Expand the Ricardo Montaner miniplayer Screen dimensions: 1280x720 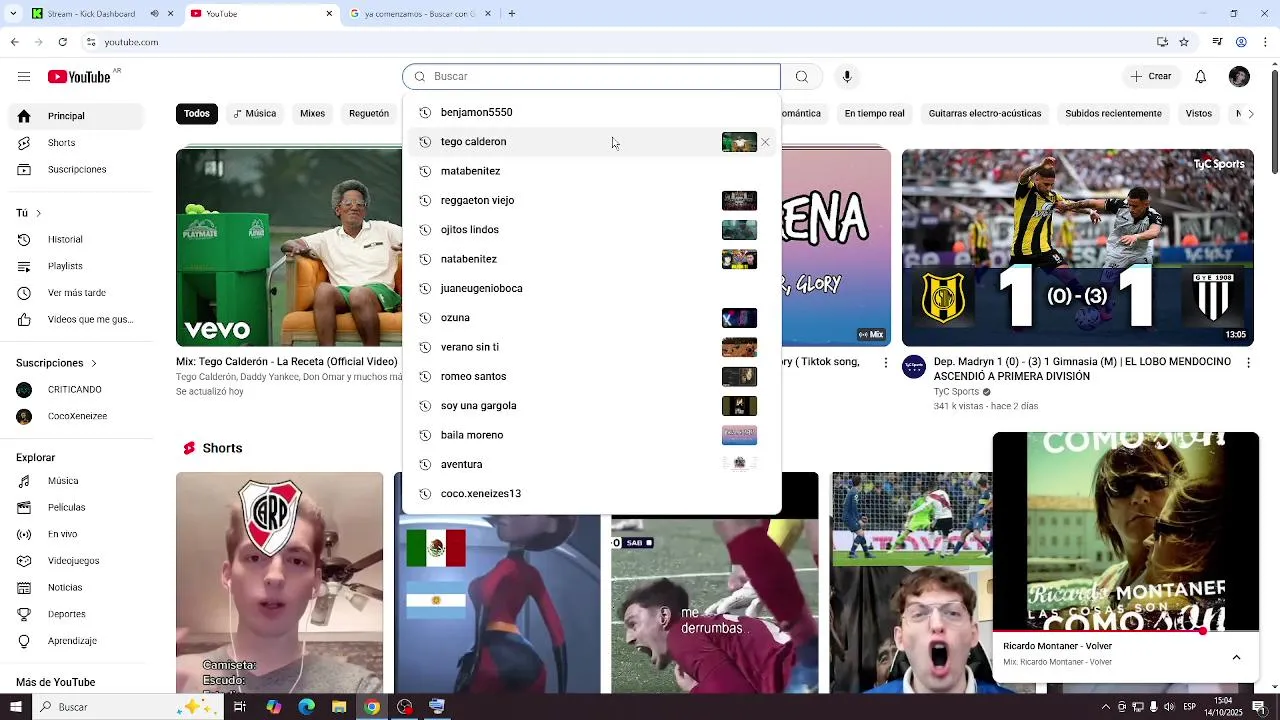click(1236, 657)
